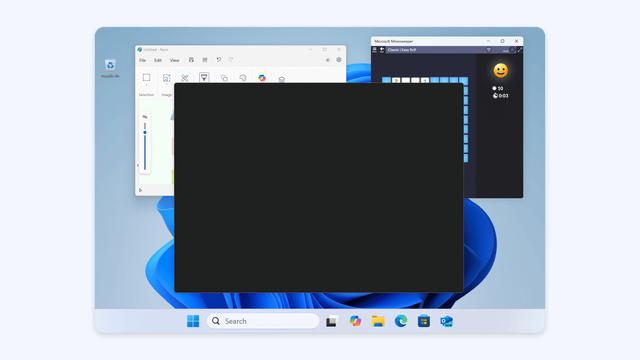Screen dimensions: 640x360
Task: Open Paint settings gear icon
Action: (x=339, y=60)
